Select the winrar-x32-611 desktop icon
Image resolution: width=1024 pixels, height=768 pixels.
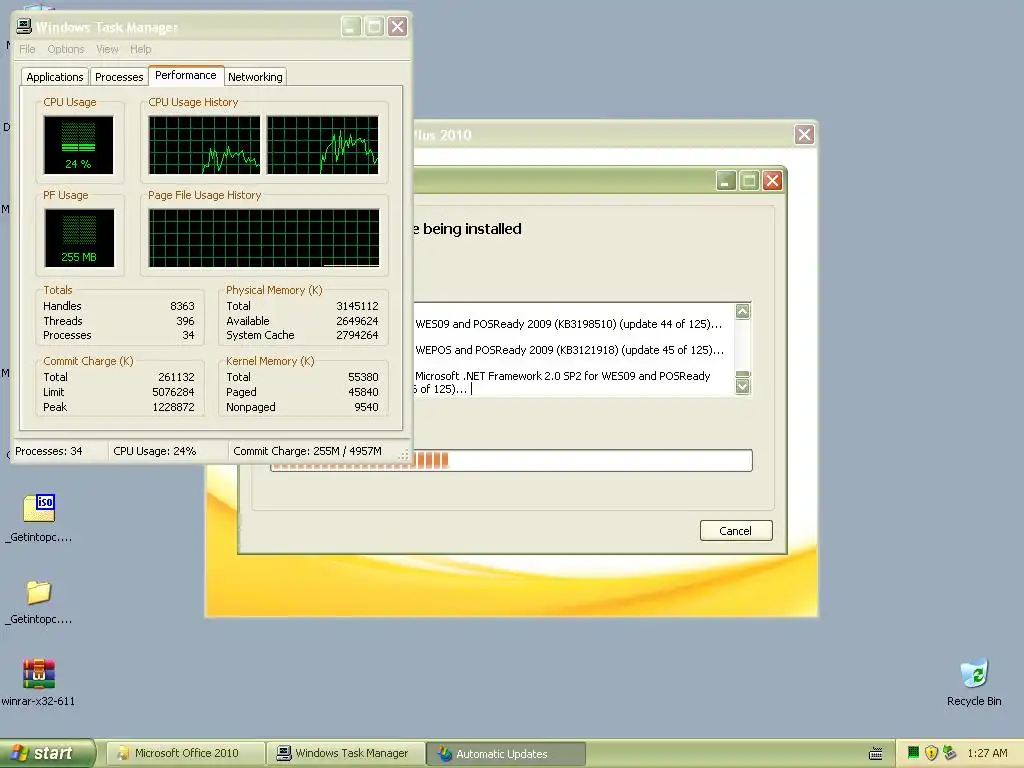point(38,683)
